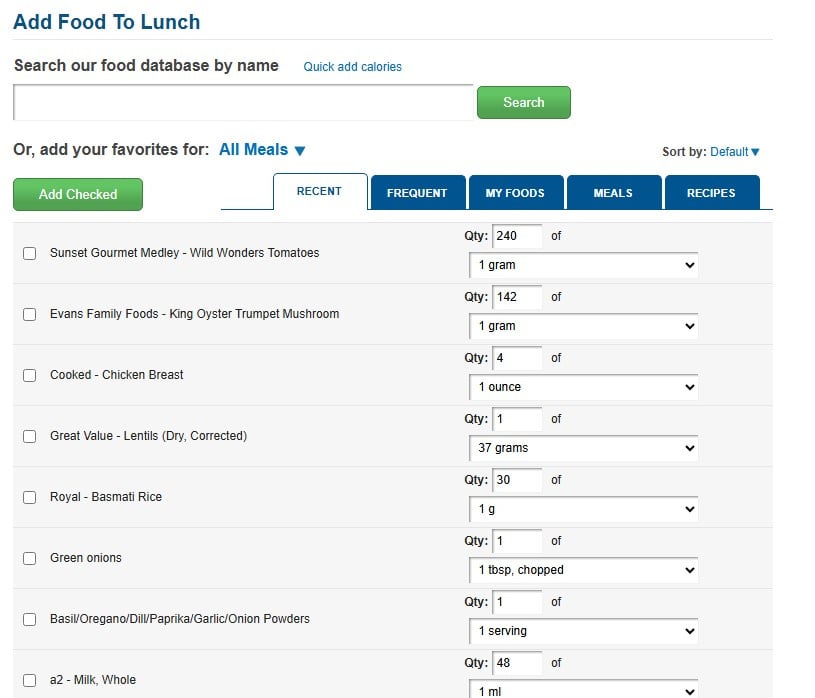
Task: Click the 'Add Food To Lunch' heading
Action: [107, 22]
